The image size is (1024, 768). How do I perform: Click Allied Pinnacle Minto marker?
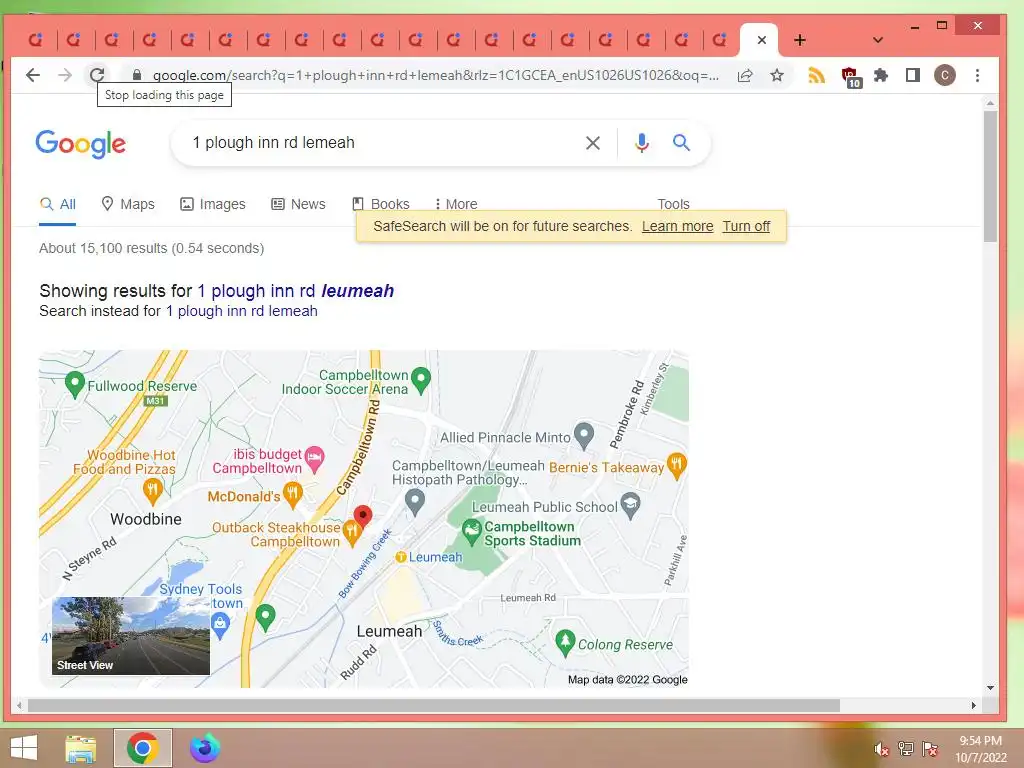pyautogui.click(x=583, y=435)
